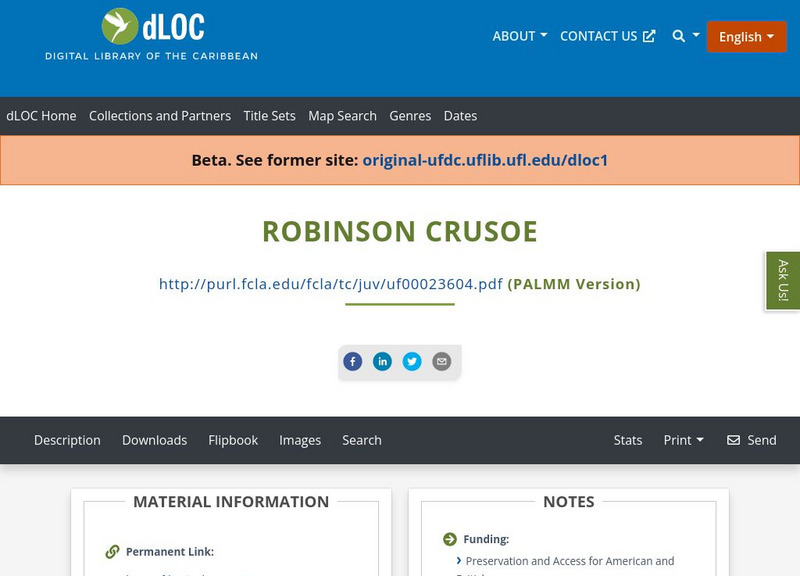Screen dimensions: 800x576
Task: Open the English language dropdown
Action: point(746,36)
